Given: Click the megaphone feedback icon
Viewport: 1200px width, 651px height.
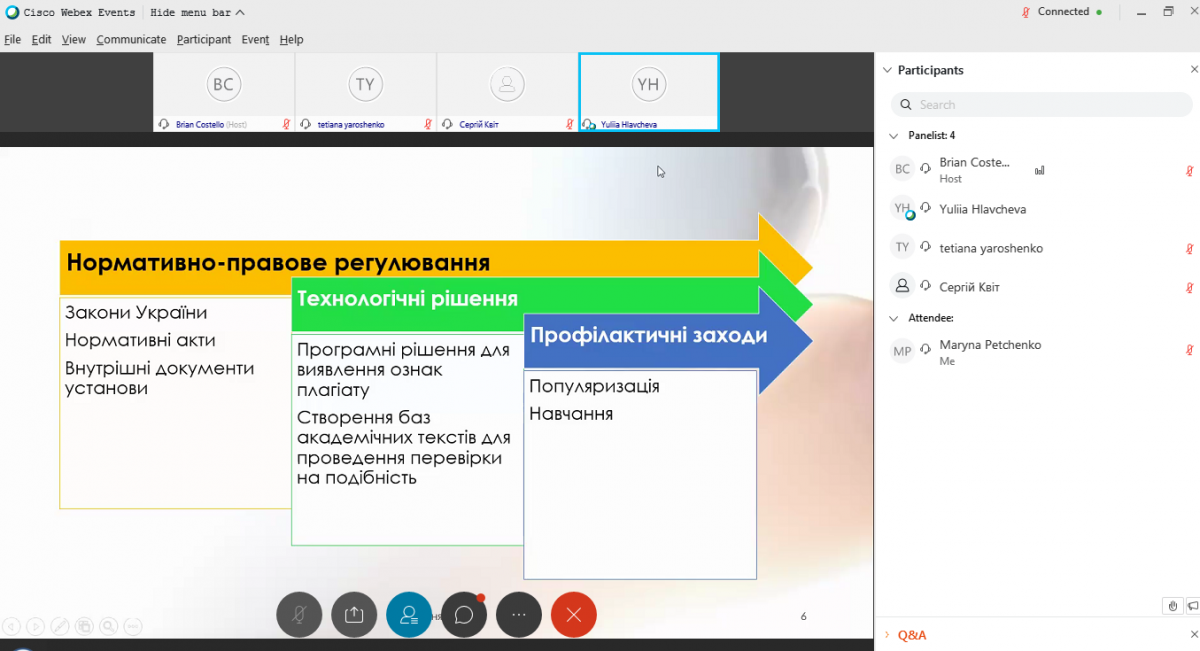Looking at the screenshot, I should [x=1192, y=606].
